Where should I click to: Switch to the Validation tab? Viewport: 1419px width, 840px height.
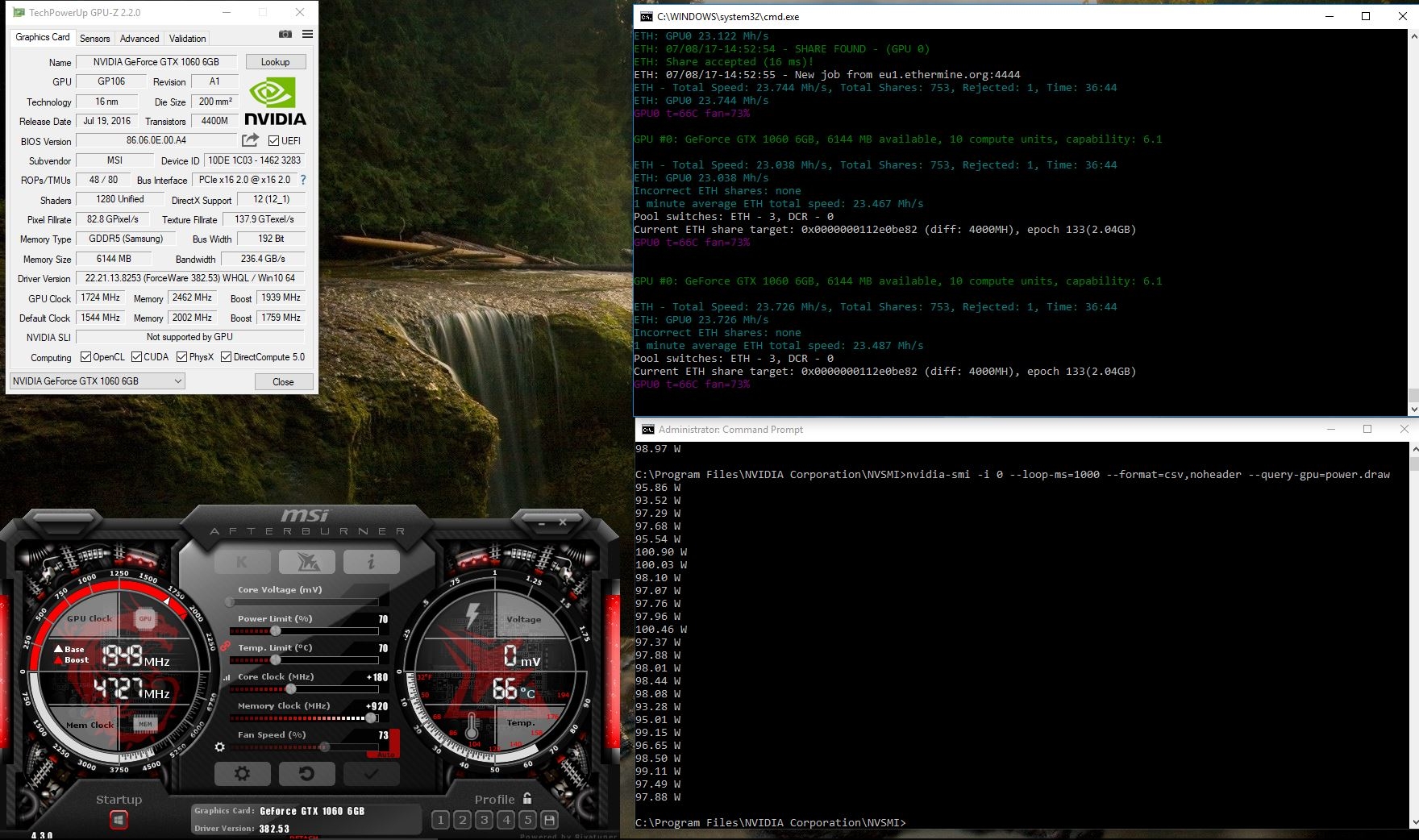pos(187,38)
